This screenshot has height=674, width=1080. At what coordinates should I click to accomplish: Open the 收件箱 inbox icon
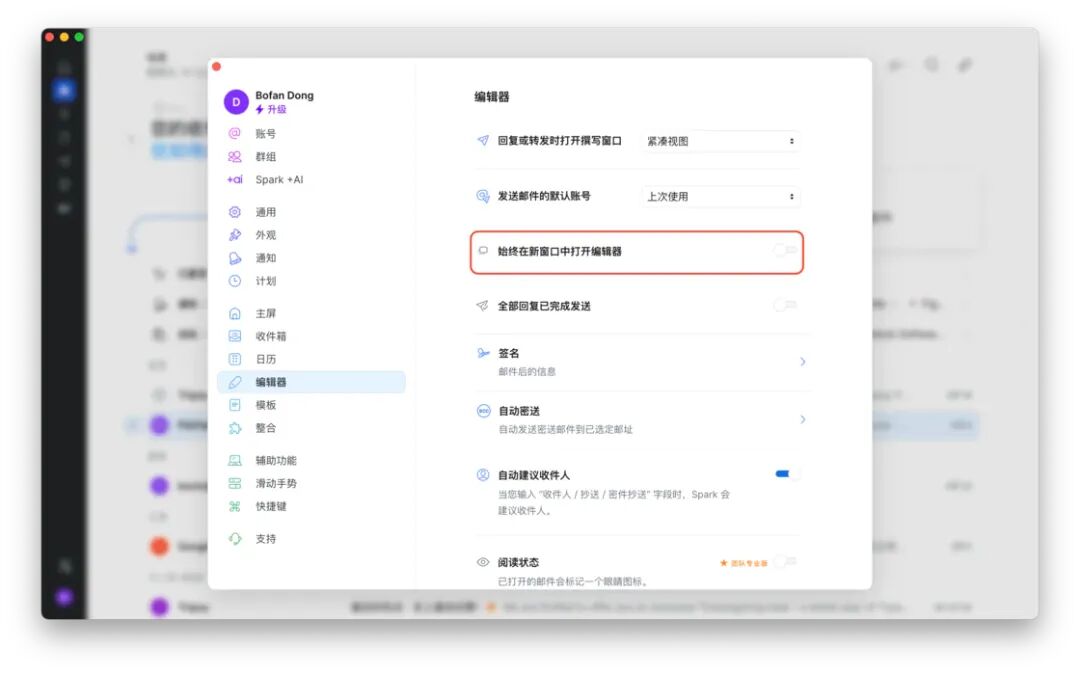tap(235, 336)
